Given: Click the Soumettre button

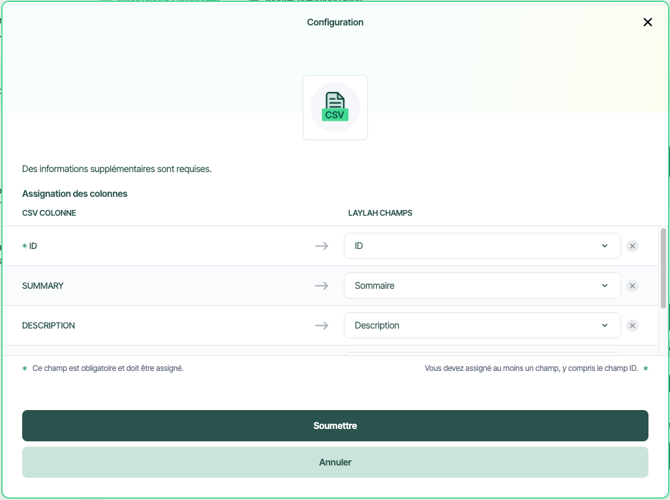Looking at the screenshot, I should point(335,426).
